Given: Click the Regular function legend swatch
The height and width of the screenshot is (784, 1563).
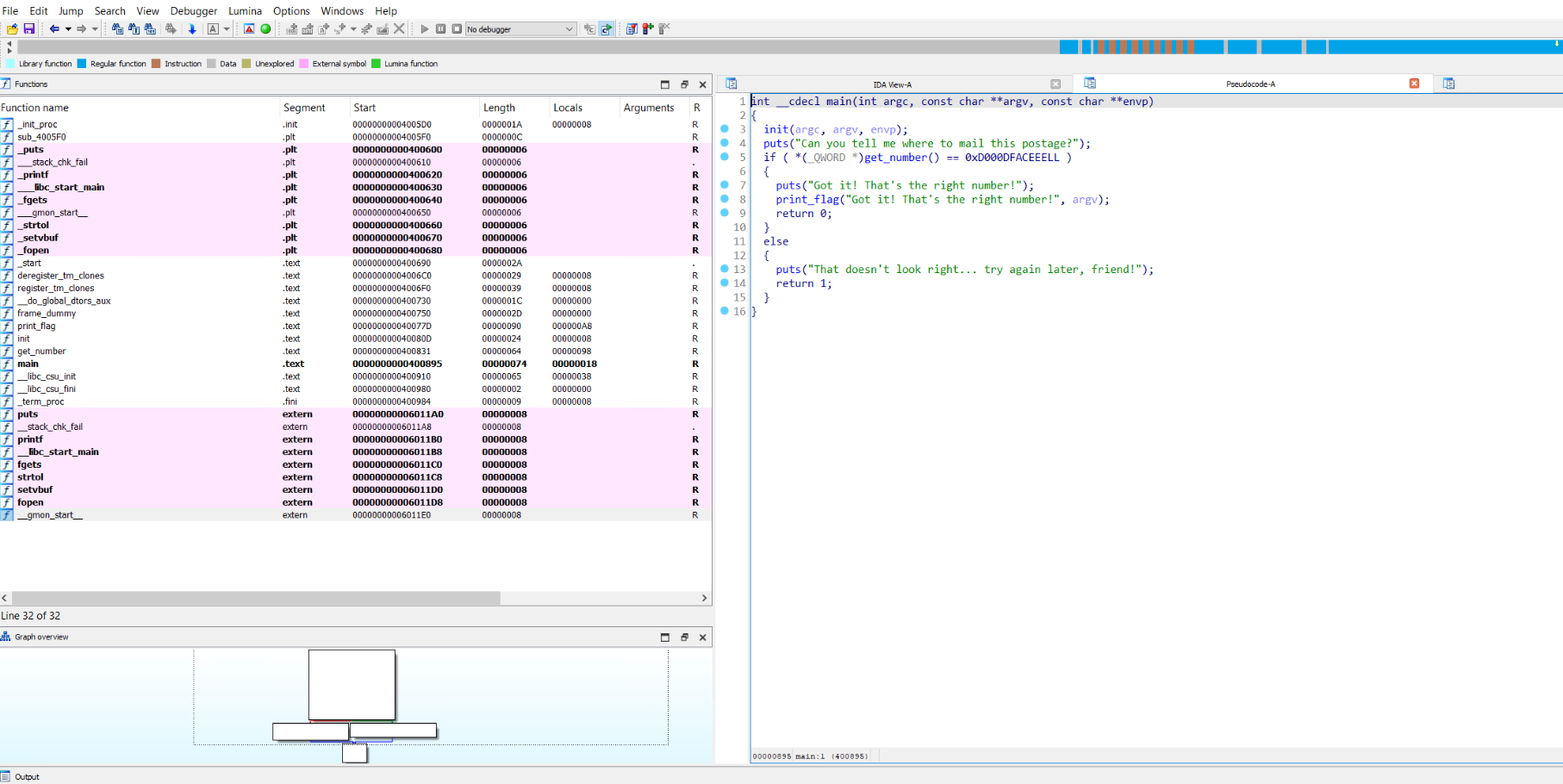Looking at the screenshot, I should pos(82,64).
